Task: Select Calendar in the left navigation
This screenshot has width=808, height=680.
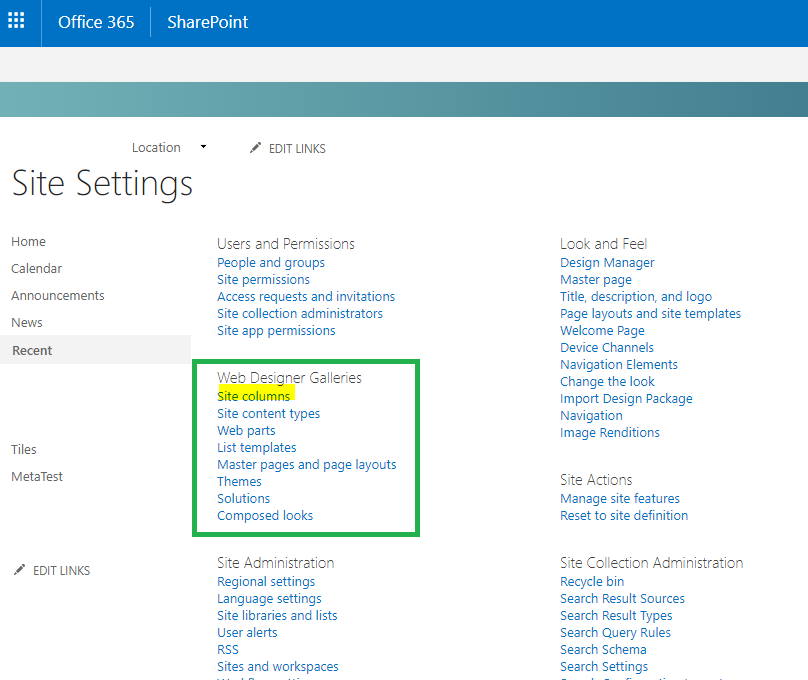Action: coord(36,268)
